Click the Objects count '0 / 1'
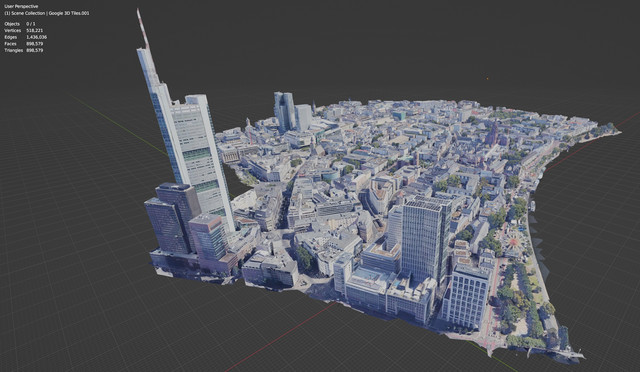Viewport: 640px width, 372px height. pyautogui.click(x=31, y=24)
